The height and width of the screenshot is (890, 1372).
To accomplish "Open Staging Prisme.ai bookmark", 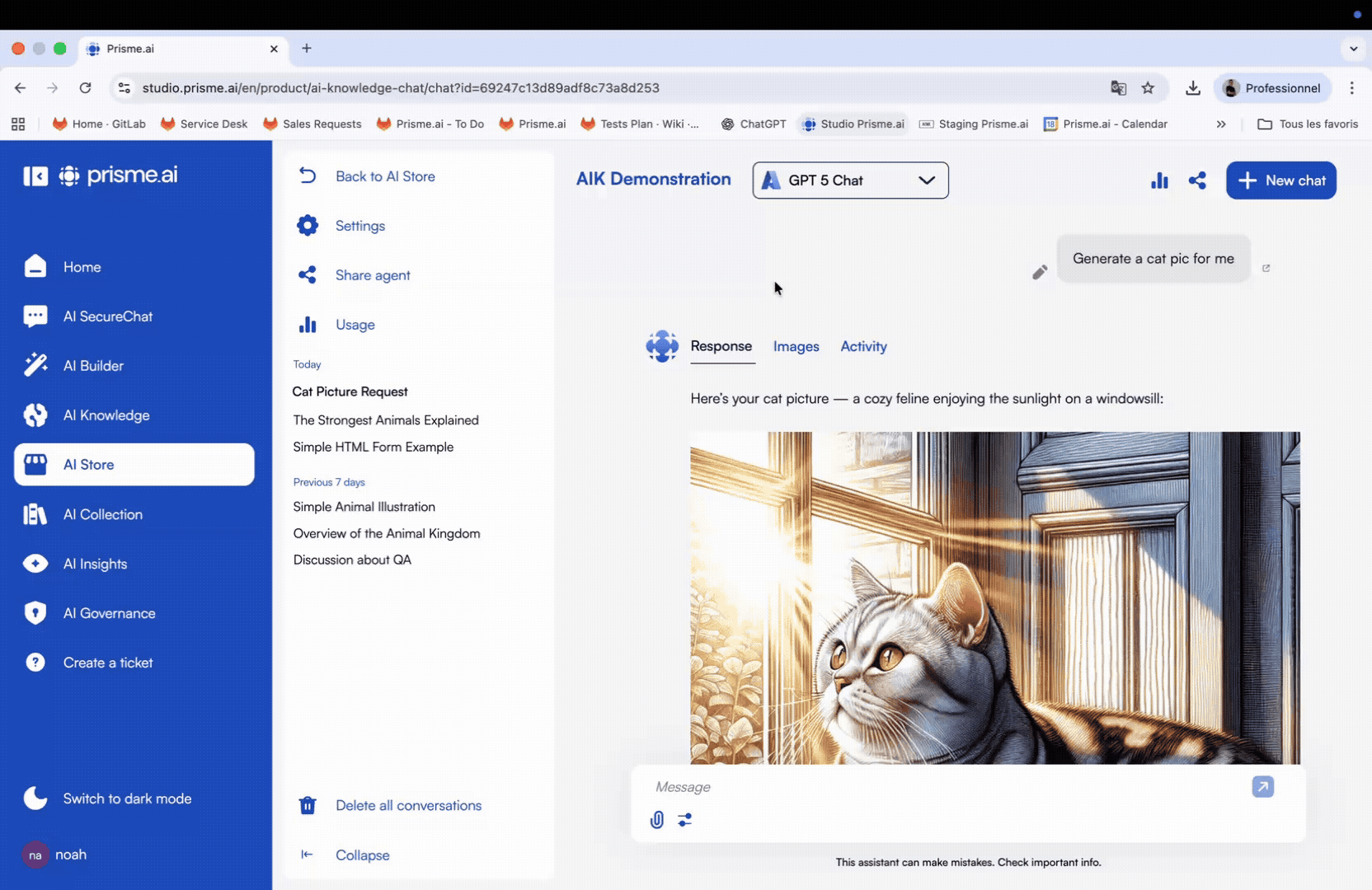I will click(974, 124).
